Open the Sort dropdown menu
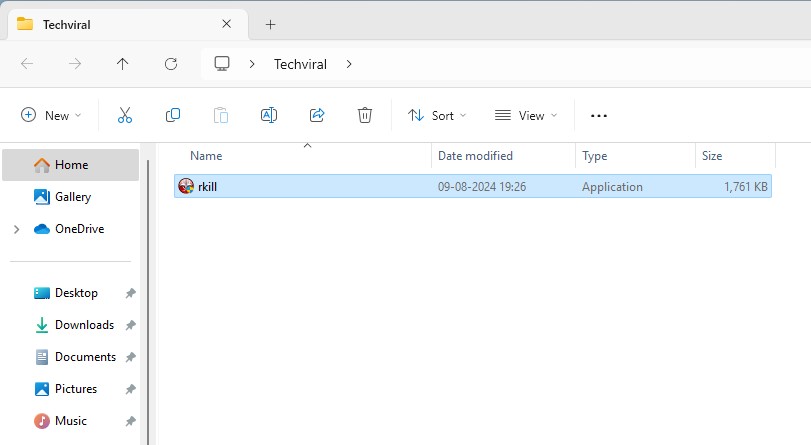The image size is (811, 445). (x=437, y=115)
